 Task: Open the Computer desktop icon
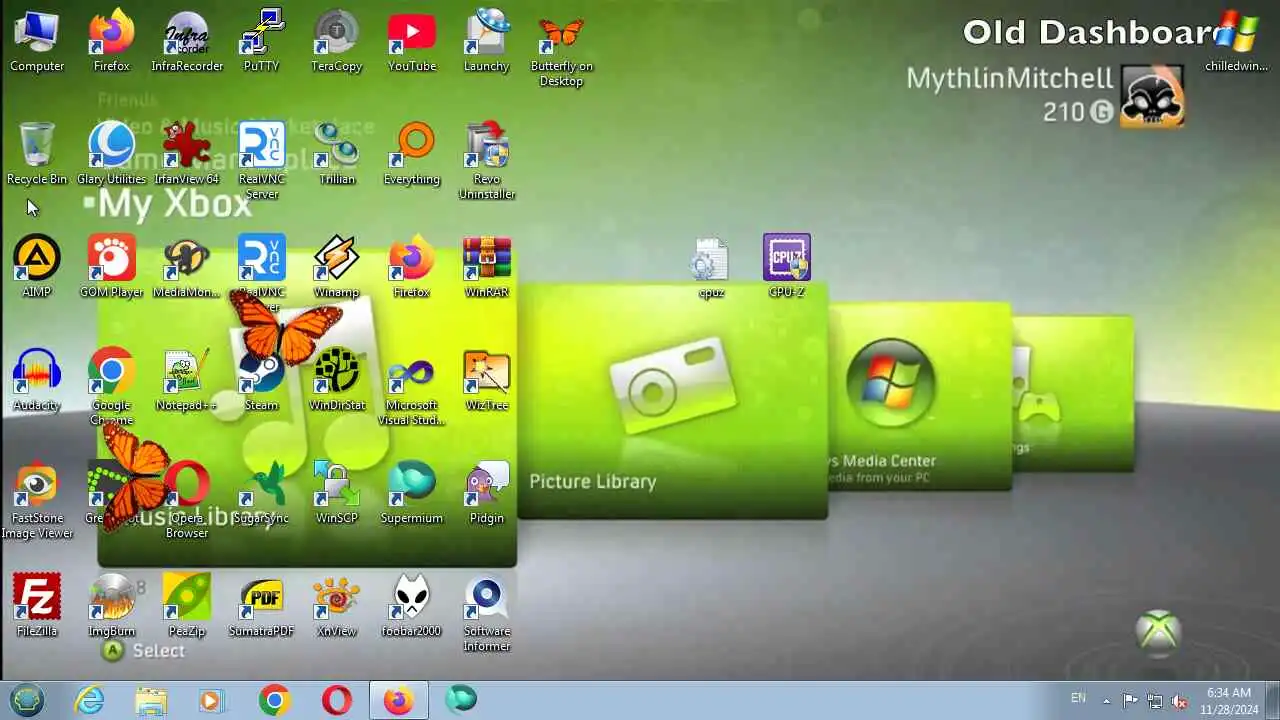(37, 42)
